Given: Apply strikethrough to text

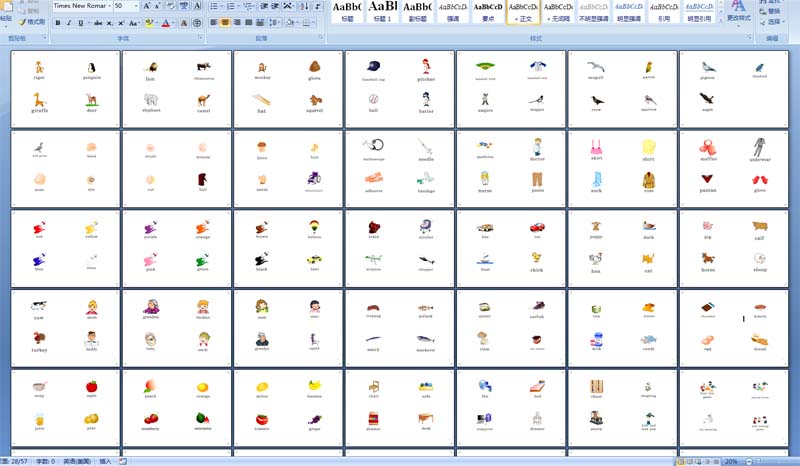Looking at the screenshot, I should (x=98, y=23).
